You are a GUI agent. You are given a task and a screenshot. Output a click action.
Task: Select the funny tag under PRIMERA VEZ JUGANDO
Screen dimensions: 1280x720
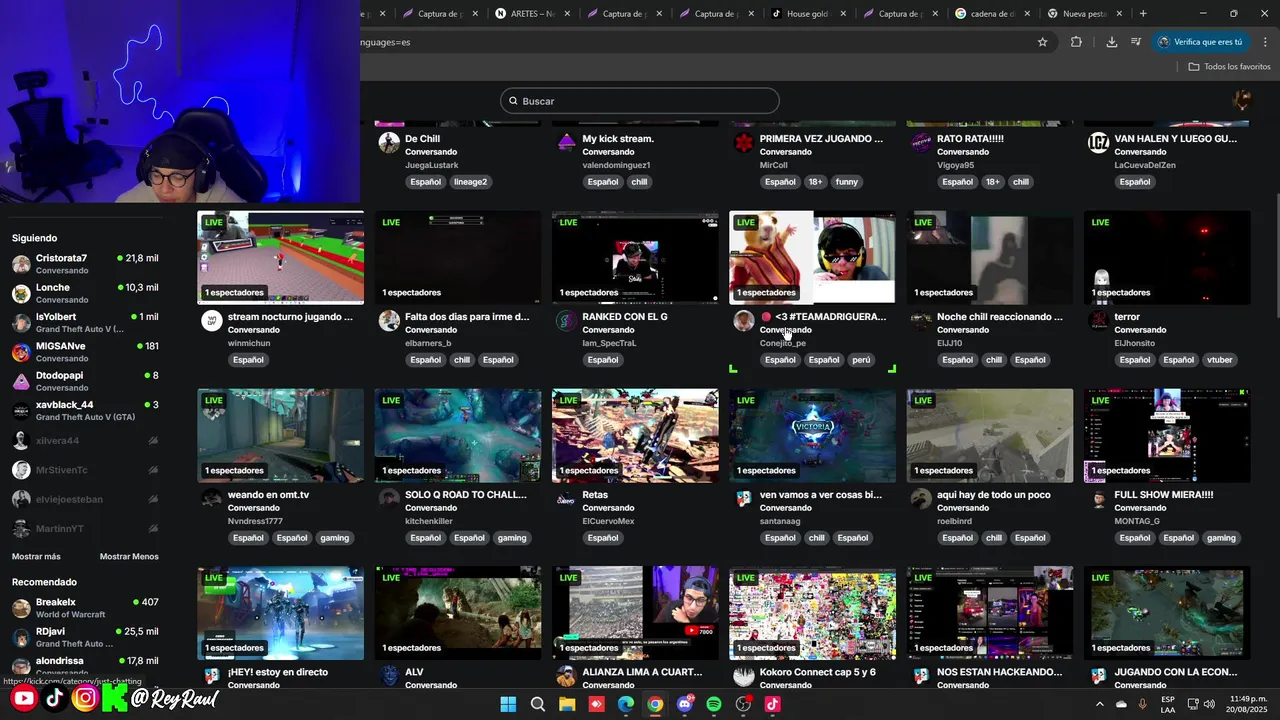pyautogui.click(x=847, y=182)
